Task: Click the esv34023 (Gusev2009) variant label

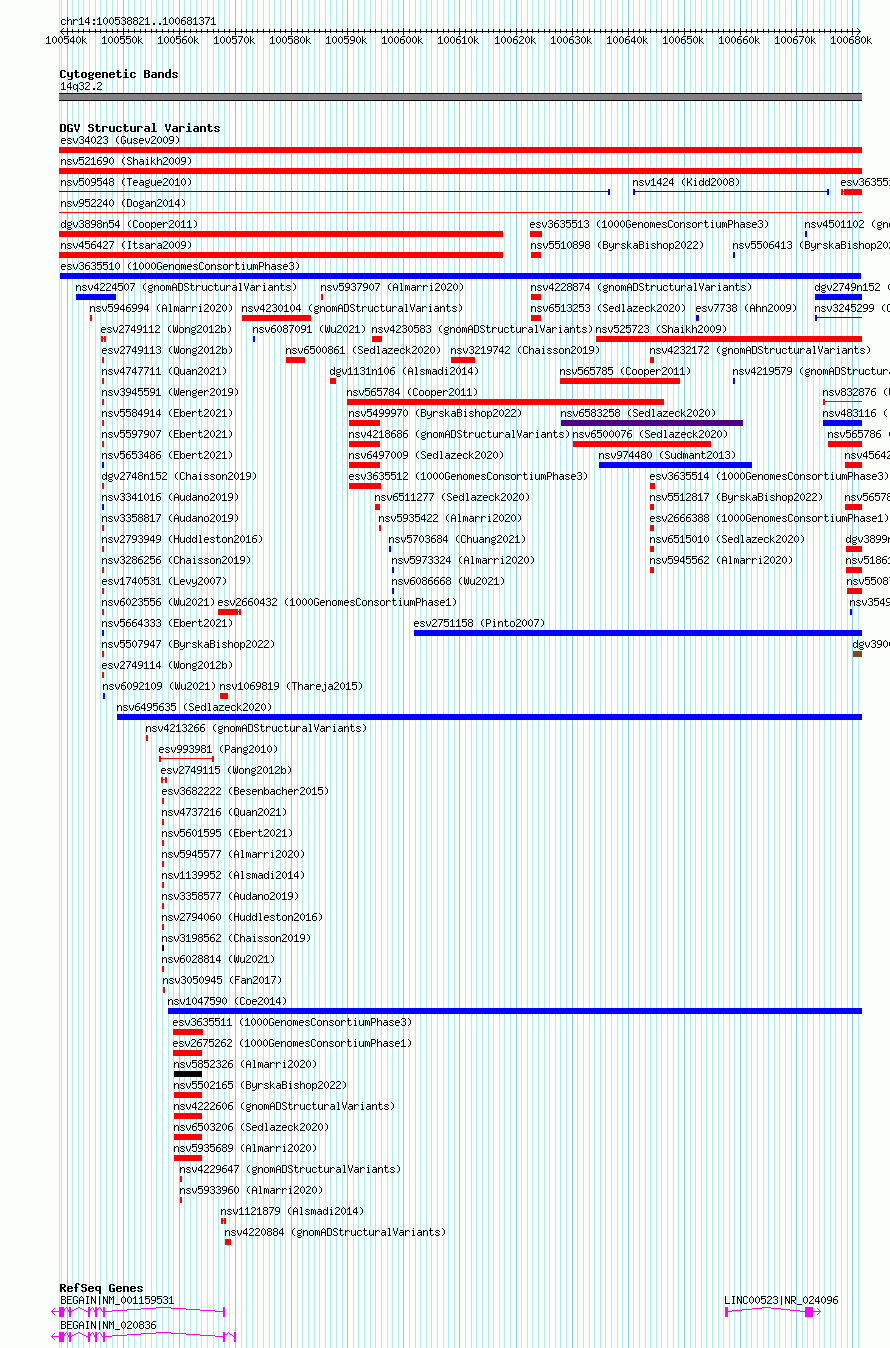Action: (119, 140)
